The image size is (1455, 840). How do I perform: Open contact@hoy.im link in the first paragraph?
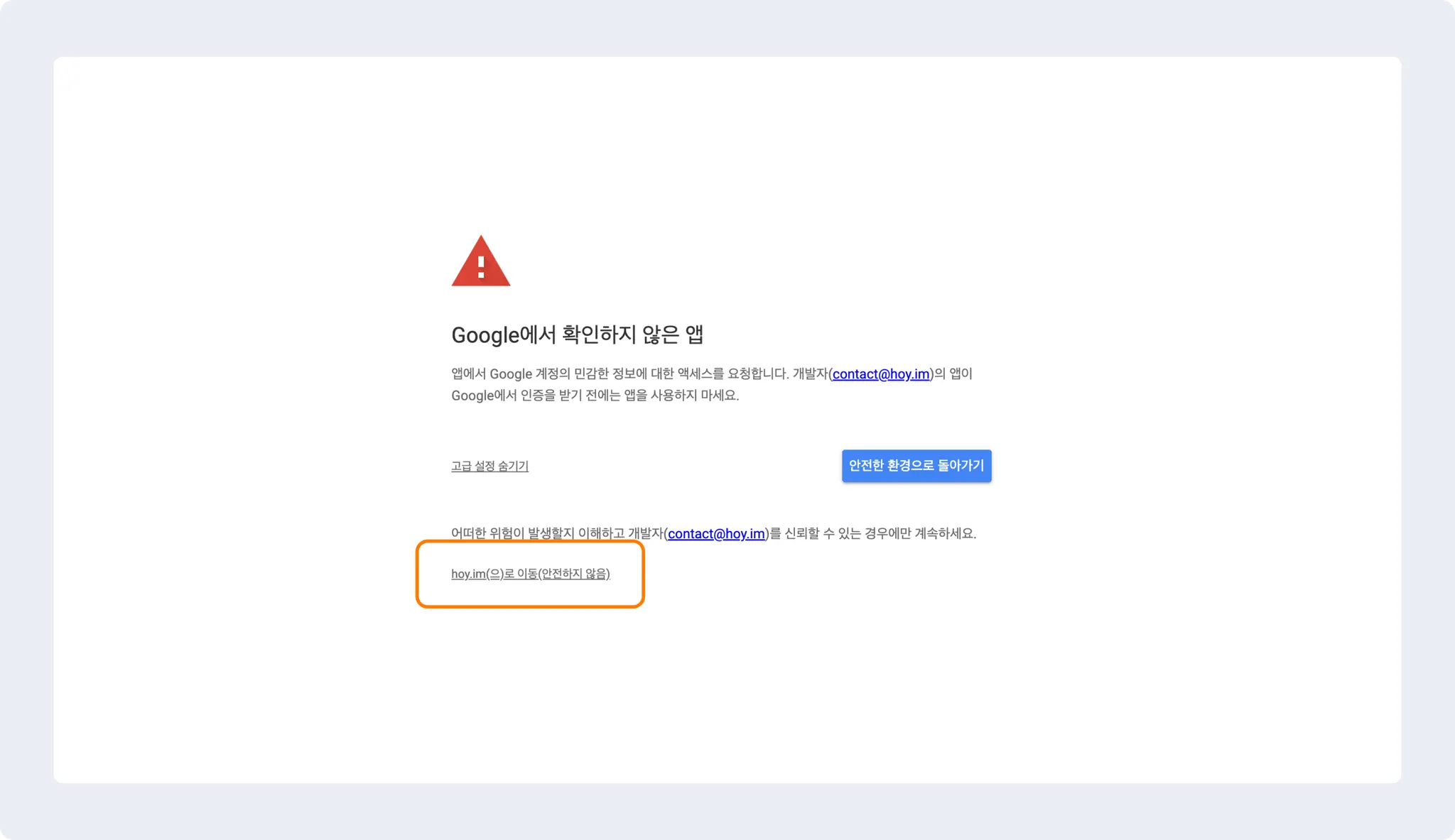pyautogui.click(x=881, y=374)
